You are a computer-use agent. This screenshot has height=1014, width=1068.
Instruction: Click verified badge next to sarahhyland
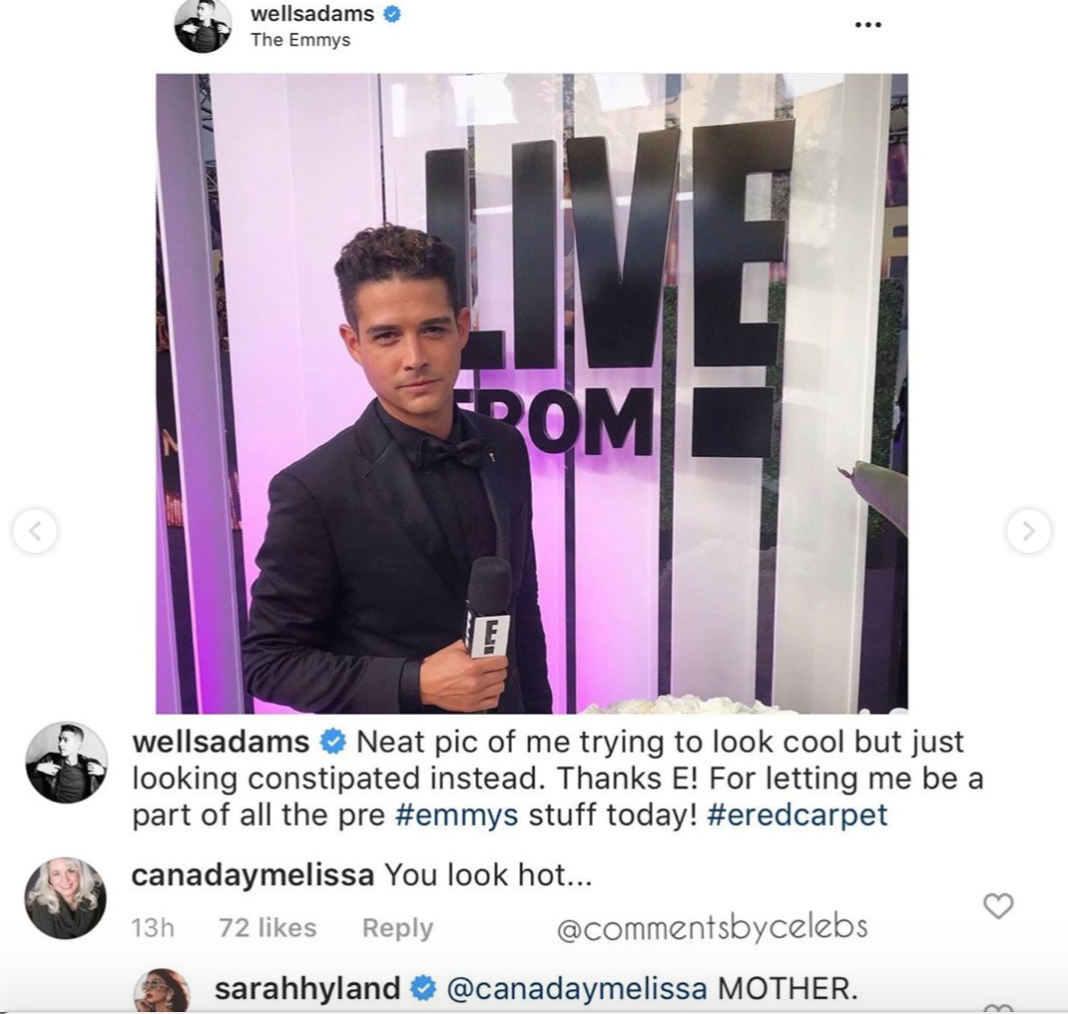click(x=422, y=988)
